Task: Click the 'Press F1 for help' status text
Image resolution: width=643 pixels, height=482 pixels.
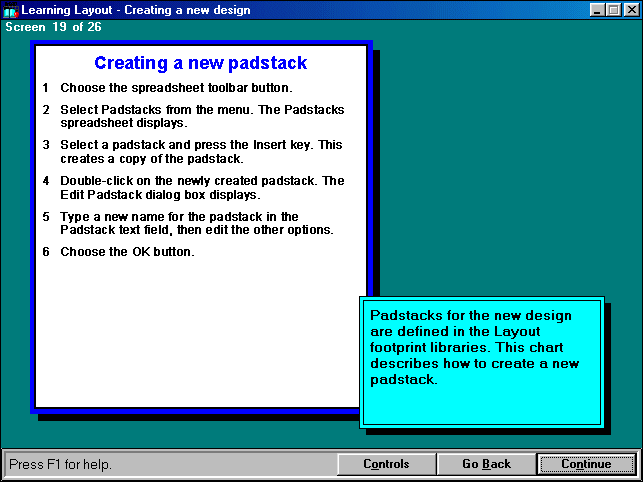Action: coord(61,464)
